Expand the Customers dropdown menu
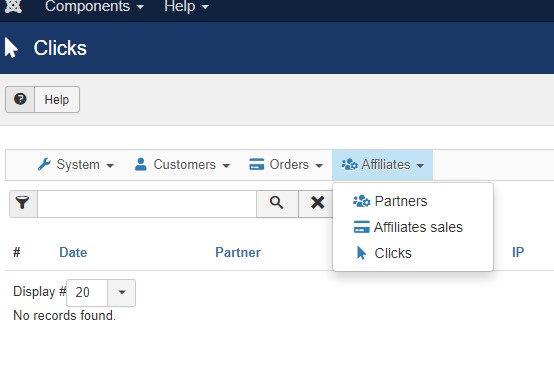 (182, 165)
